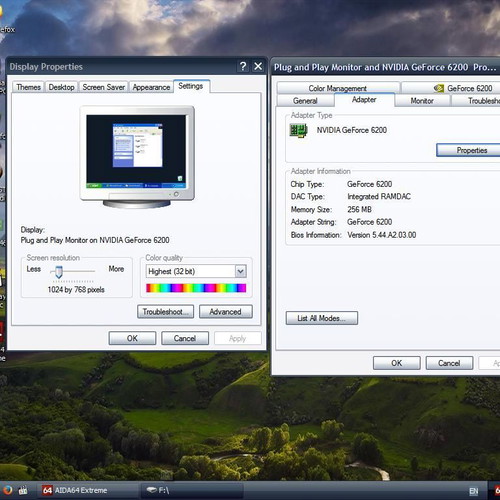Switch to the Themes tab
Viewport: 500px width, 500px height.
(x=28, y=87)
